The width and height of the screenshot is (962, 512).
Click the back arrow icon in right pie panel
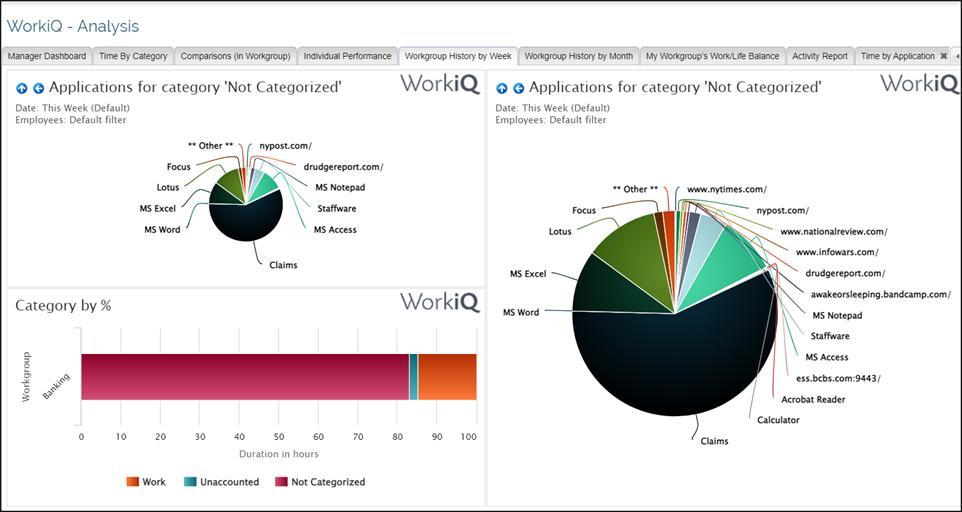pos(518,89)
